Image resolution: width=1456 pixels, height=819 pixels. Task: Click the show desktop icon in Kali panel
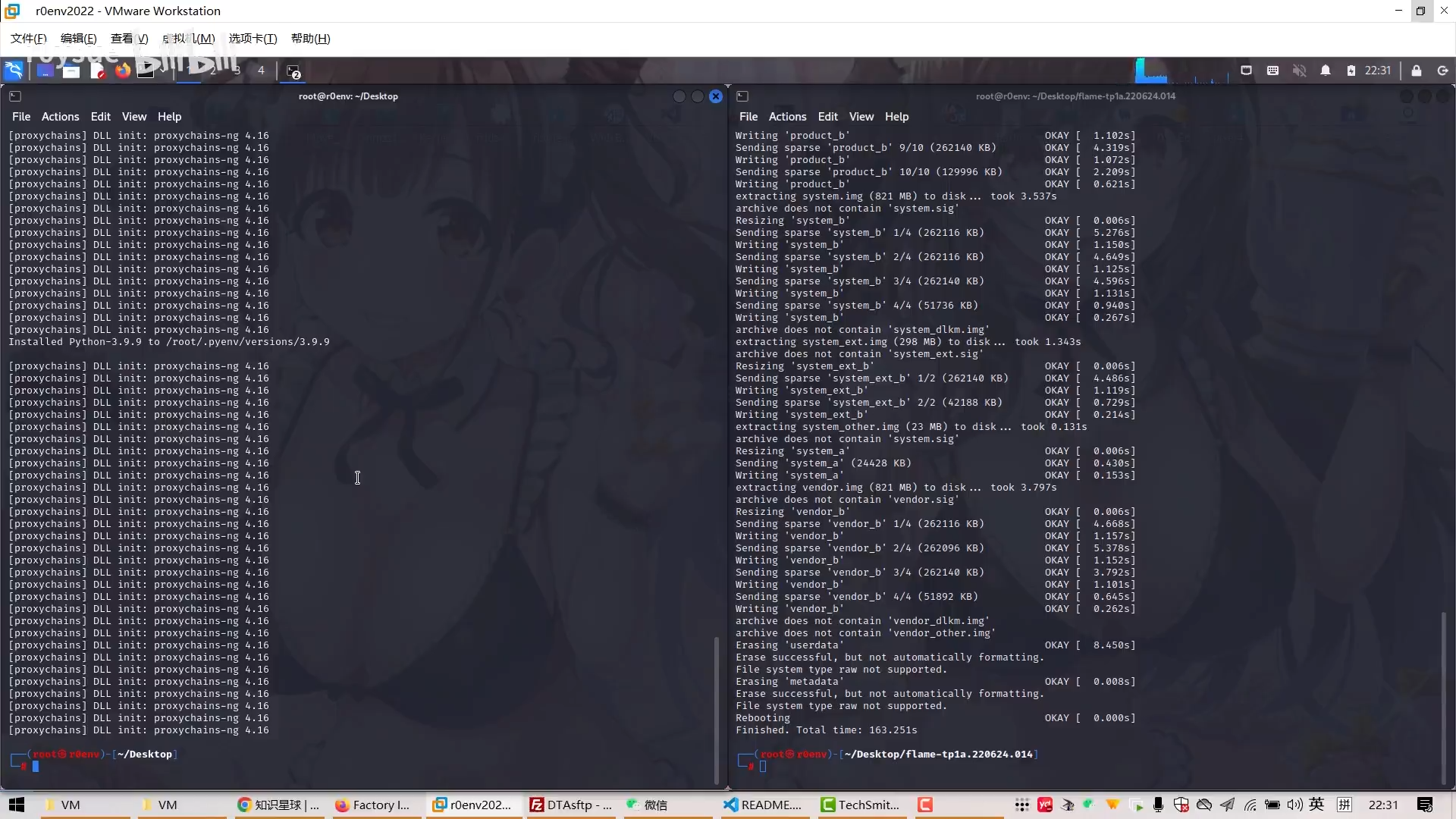point(45,71)
